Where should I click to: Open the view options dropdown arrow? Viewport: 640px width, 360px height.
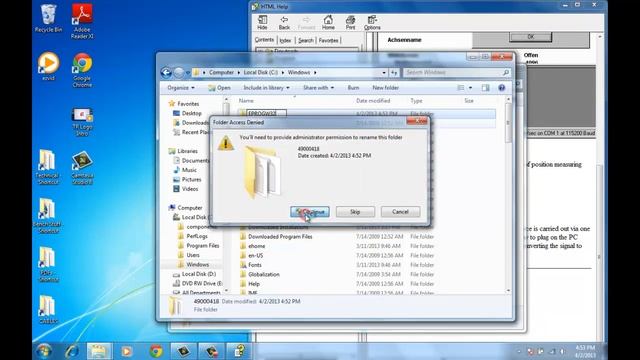[x=470, y=88]
